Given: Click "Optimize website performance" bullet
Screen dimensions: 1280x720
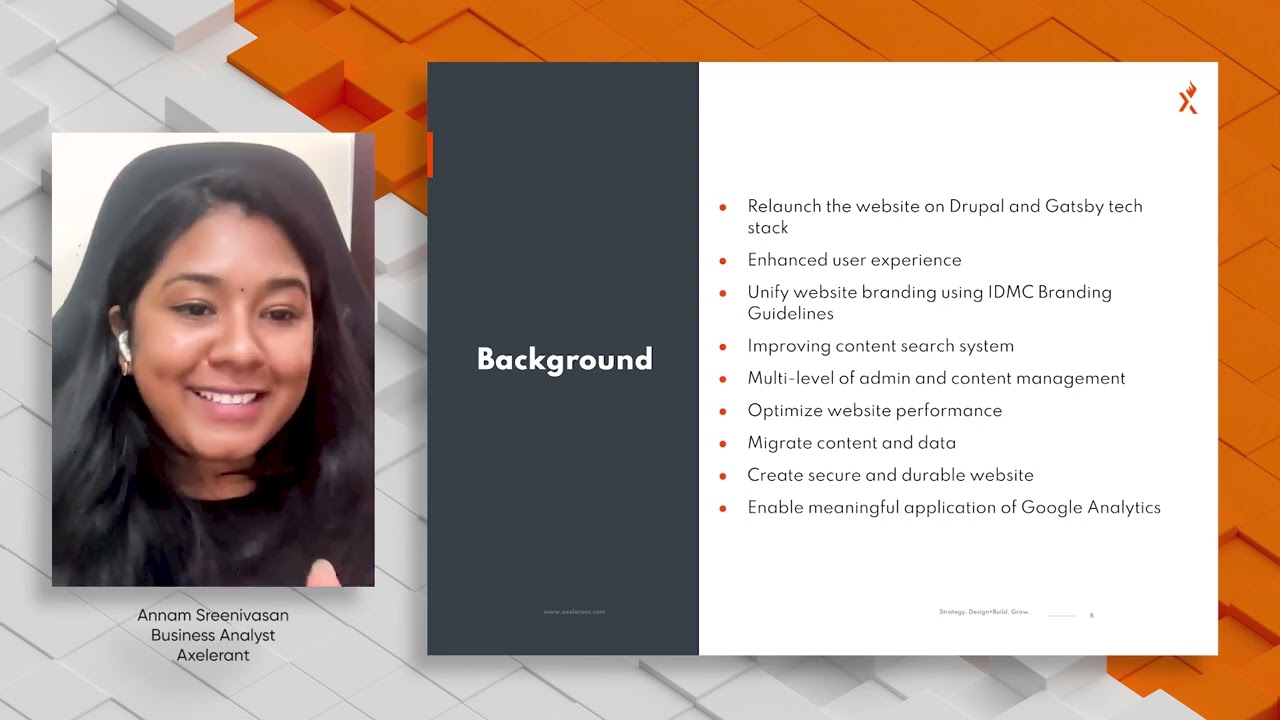Looking at the screenshot, I should click(x=874, y=411).
